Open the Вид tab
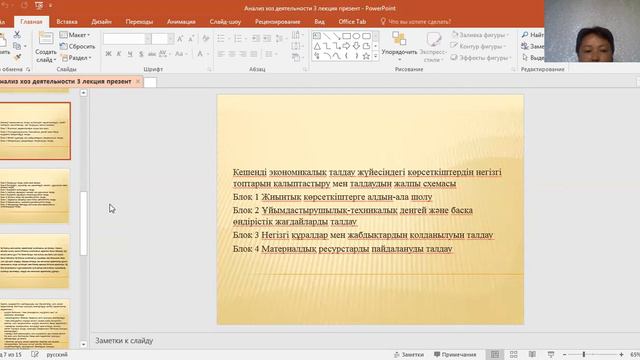This screenshot has height=360, width=640. pyautogui.click(x=320, y=22)
